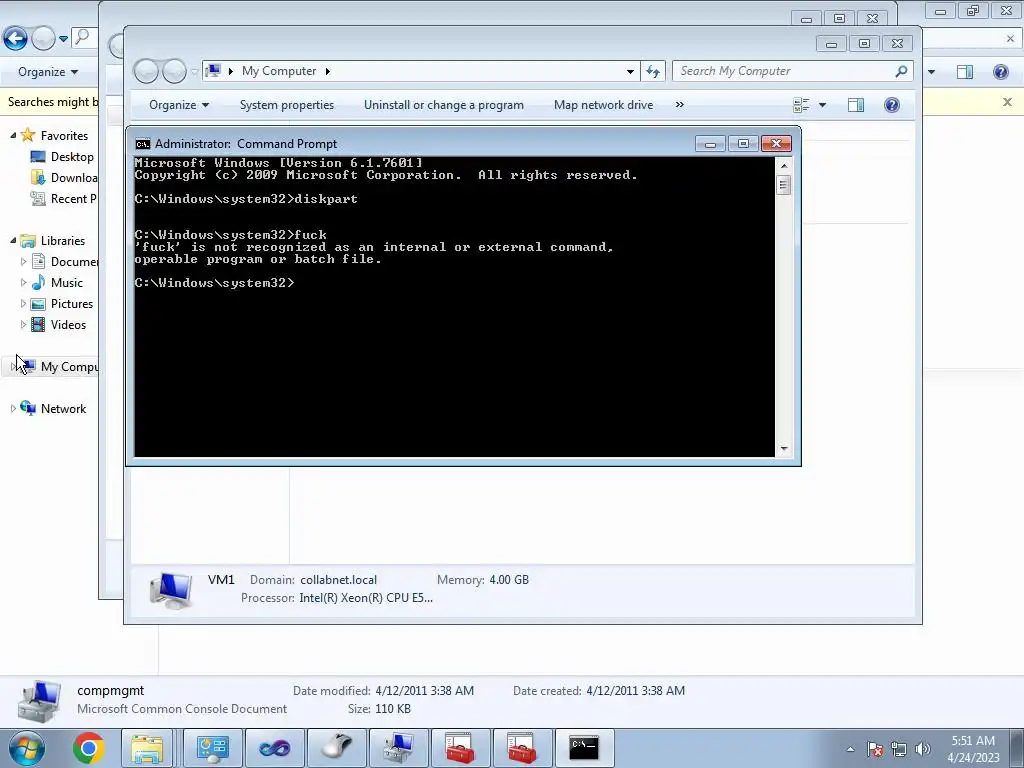
Task: Click the Change your view icon in My Computer
Action: coord(801,105)
